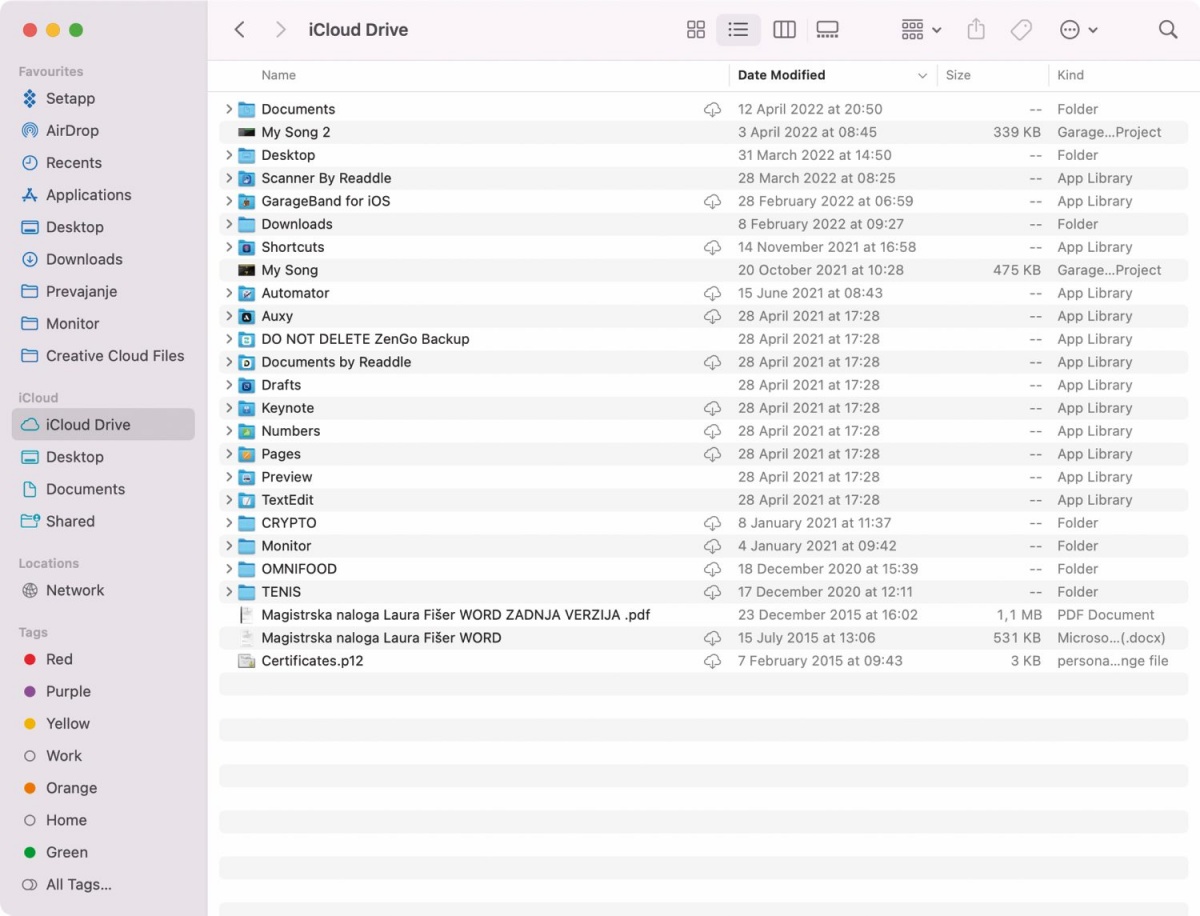Expand the OMNIFOOD folder

tap(229, 569)
